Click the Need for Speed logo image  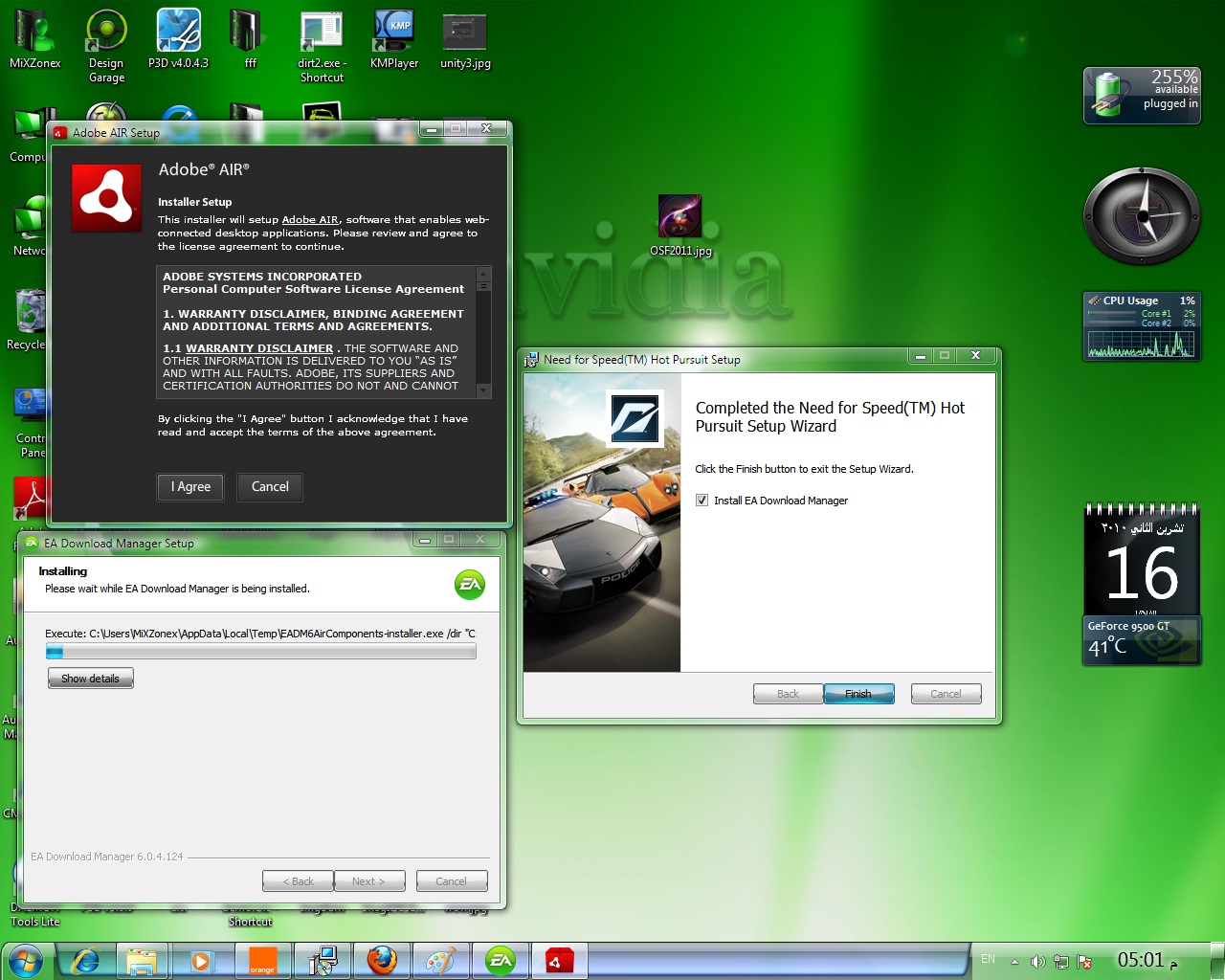point(635,418)
